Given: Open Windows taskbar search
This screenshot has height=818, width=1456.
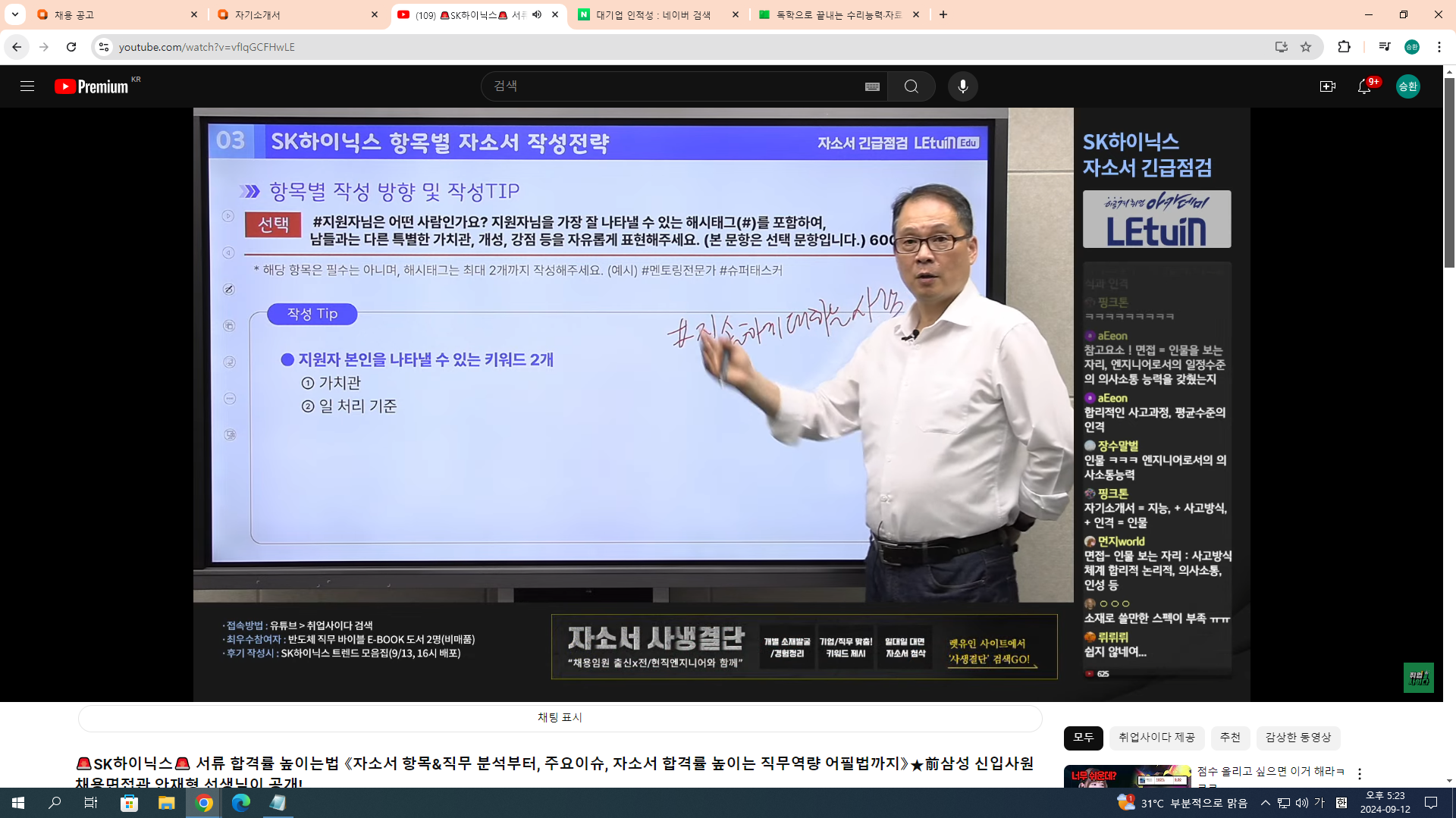Looking at the screenshot, I should click(x=55, y=803).
